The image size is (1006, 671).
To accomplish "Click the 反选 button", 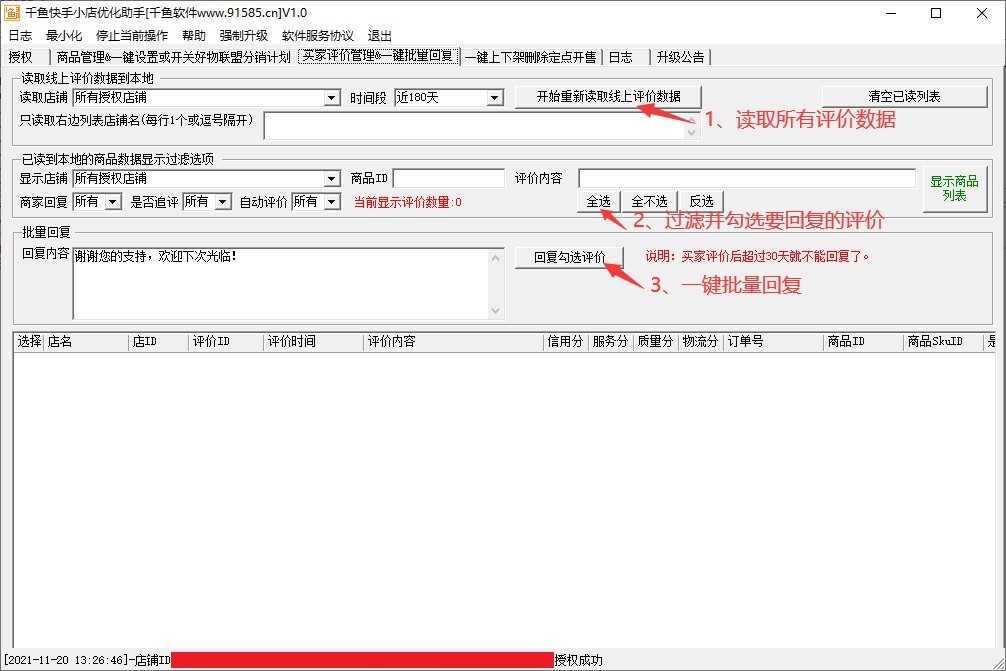I will 701,201.
